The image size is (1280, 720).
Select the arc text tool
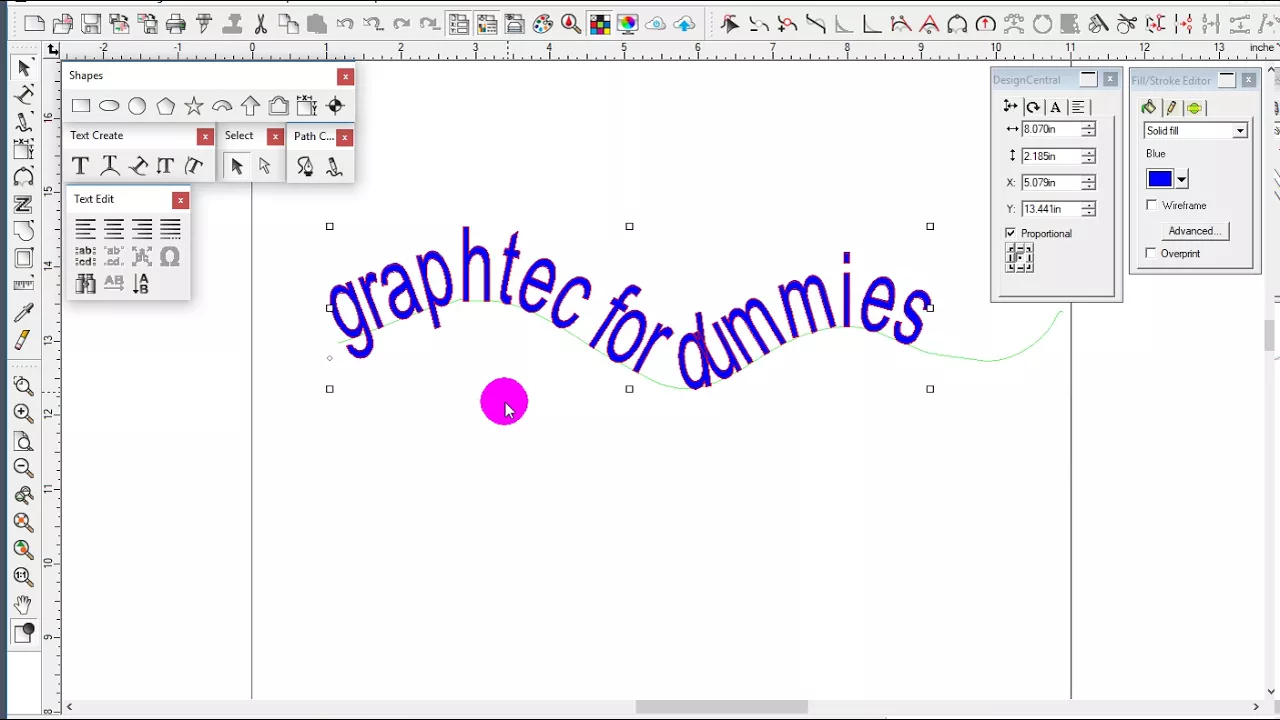point(109,166)
